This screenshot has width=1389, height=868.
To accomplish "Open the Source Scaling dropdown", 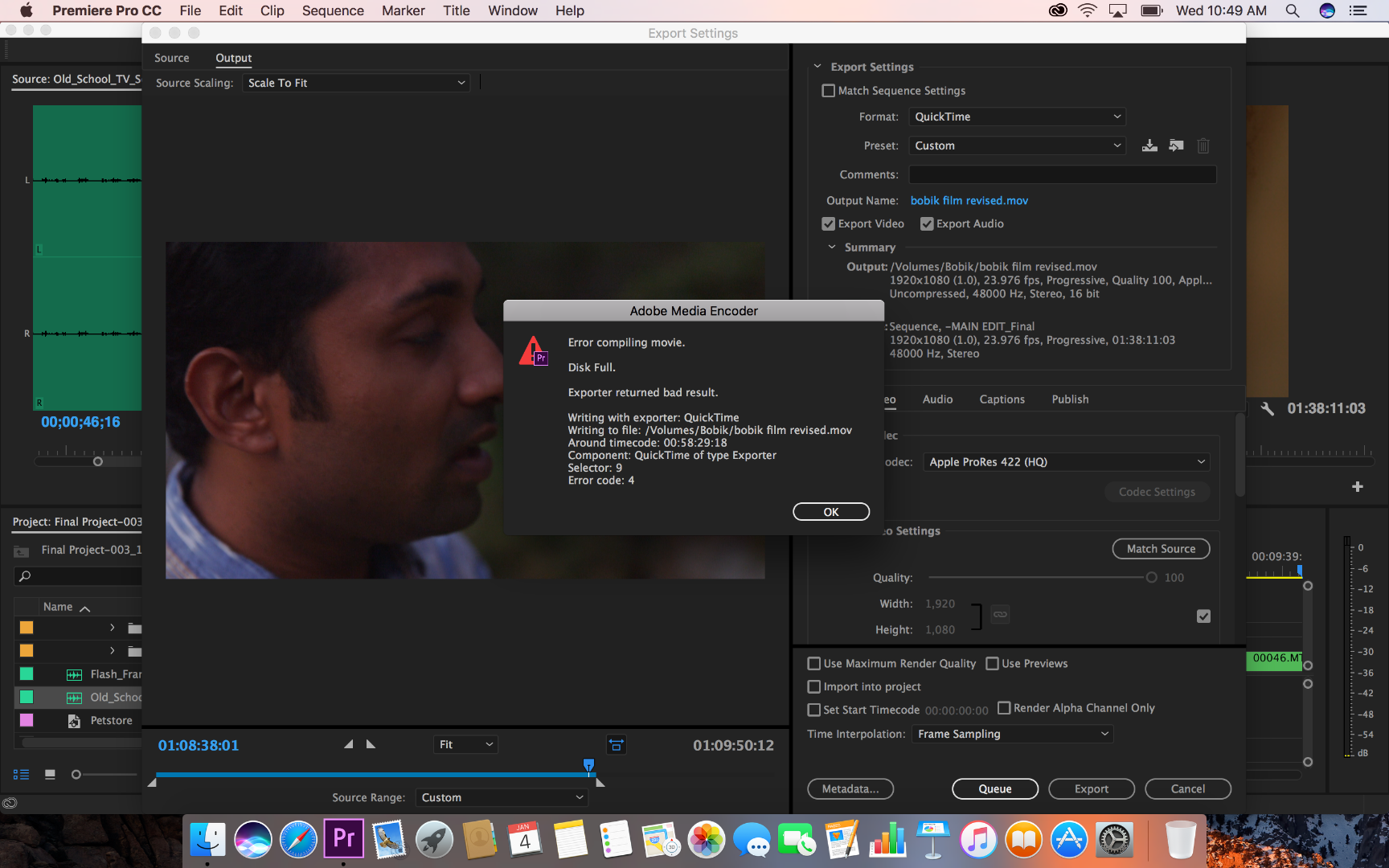I will pos(356,83).
